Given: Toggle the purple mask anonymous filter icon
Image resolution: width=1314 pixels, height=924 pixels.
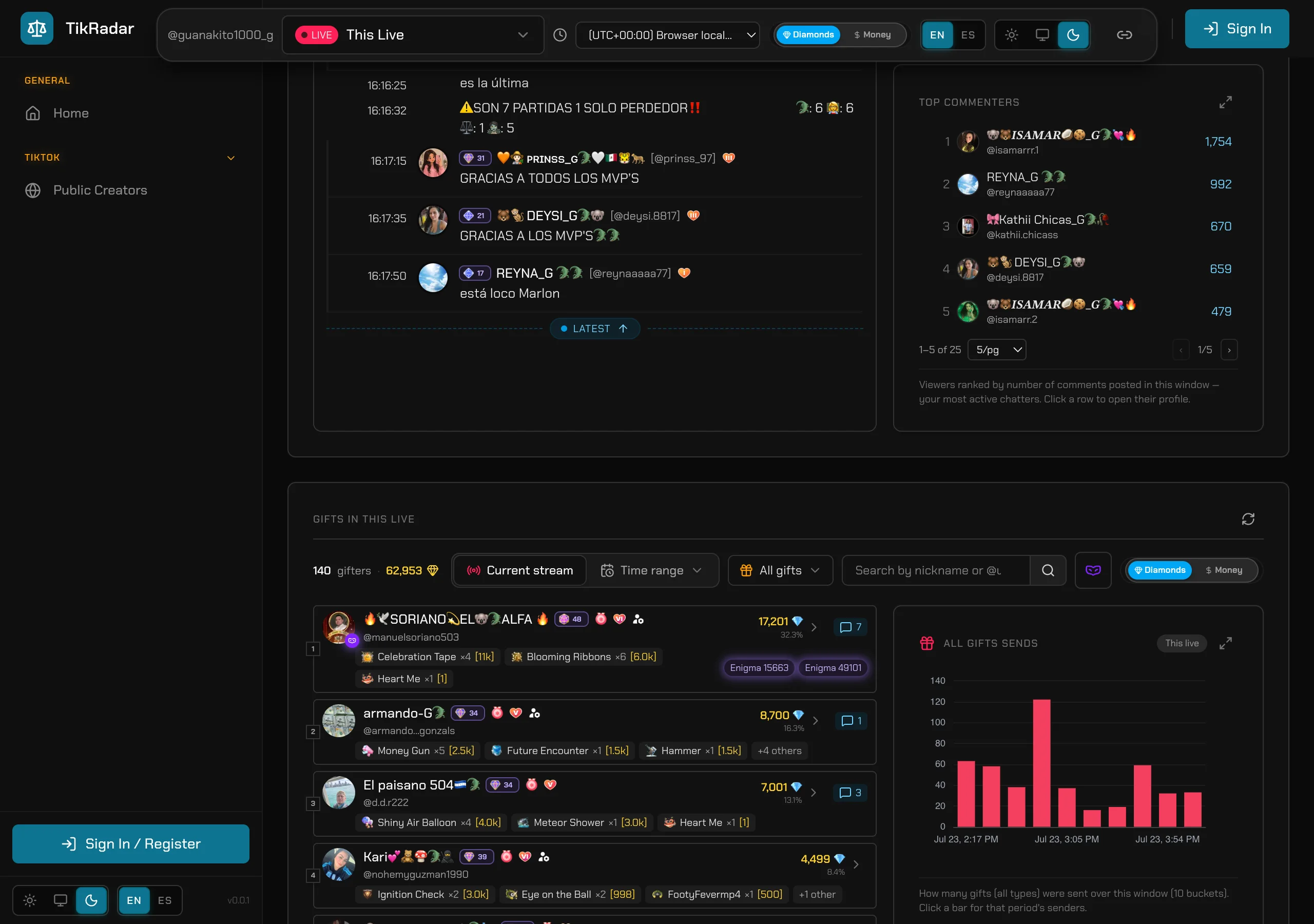Looking at the screenshot, I should coord(1093,570).
